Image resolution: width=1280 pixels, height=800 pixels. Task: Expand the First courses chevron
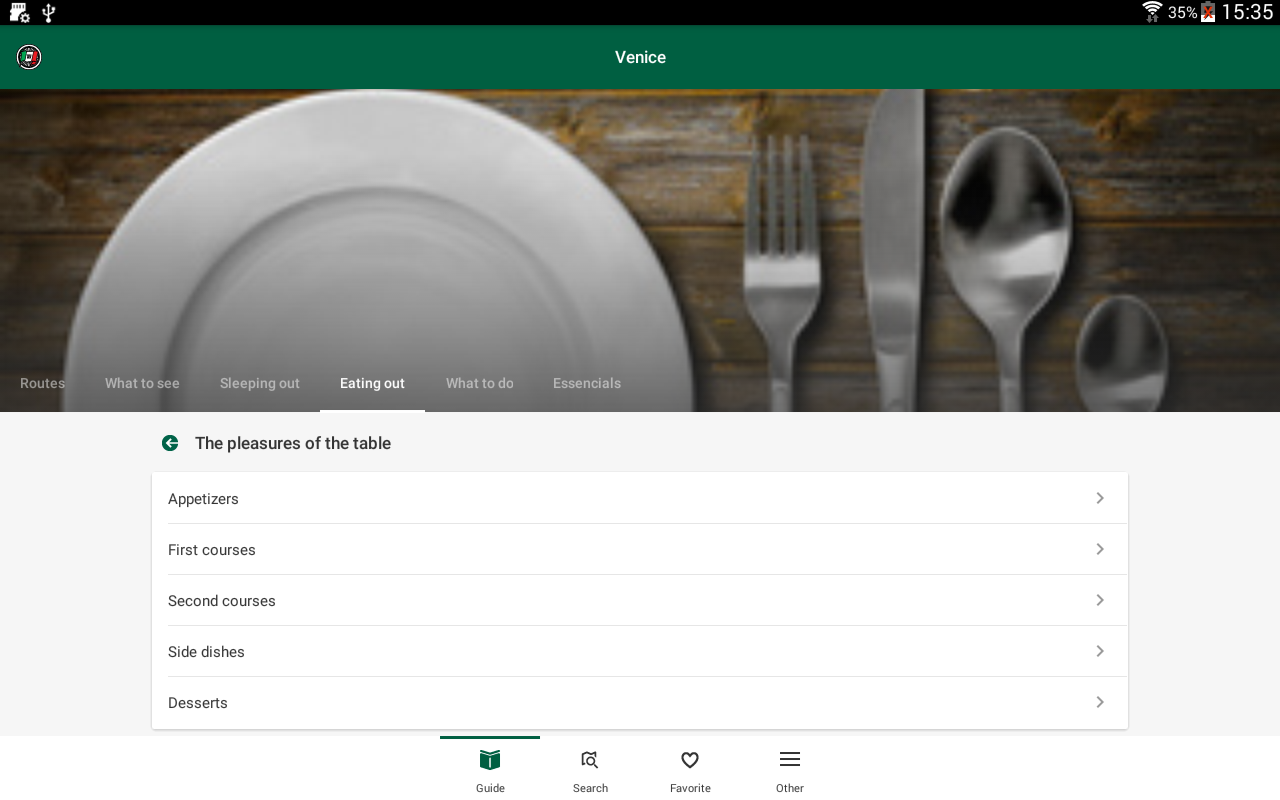point(1100,549)
